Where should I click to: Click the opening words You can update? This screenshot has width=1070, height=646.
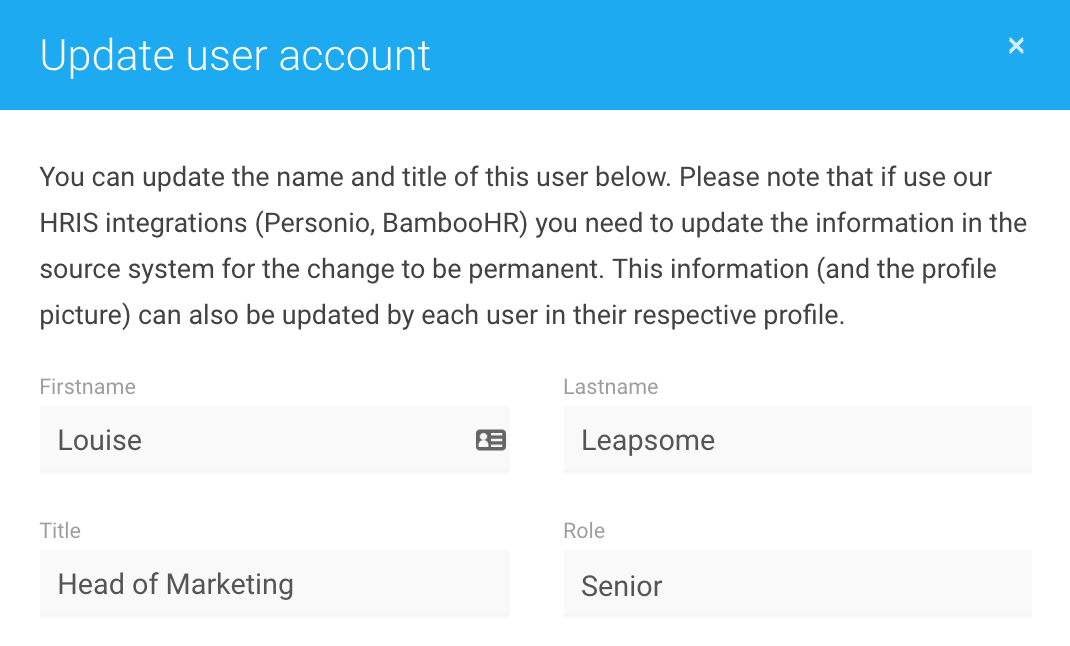(x=132, y=177)
